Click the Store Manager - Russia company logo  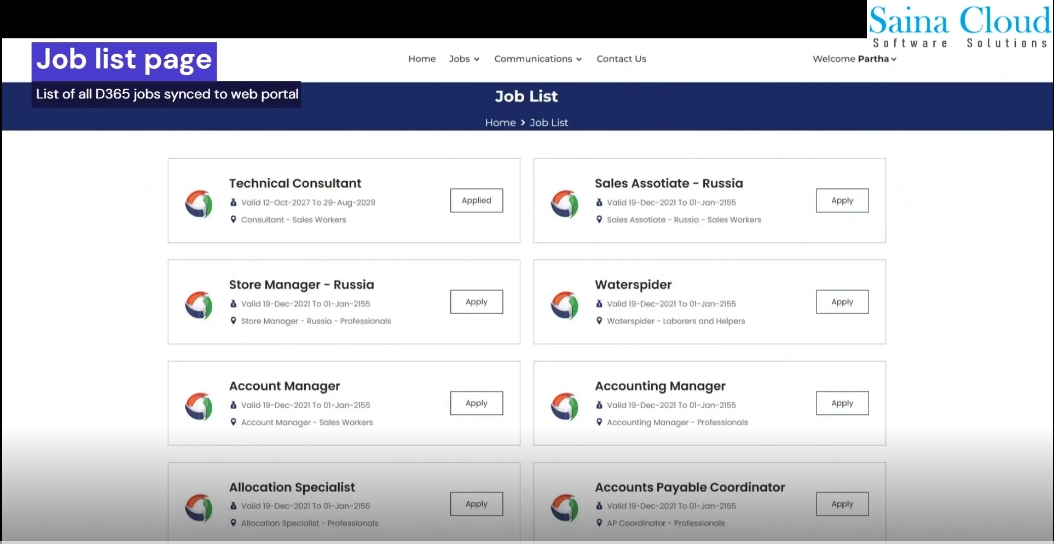(x=198, y=305)
